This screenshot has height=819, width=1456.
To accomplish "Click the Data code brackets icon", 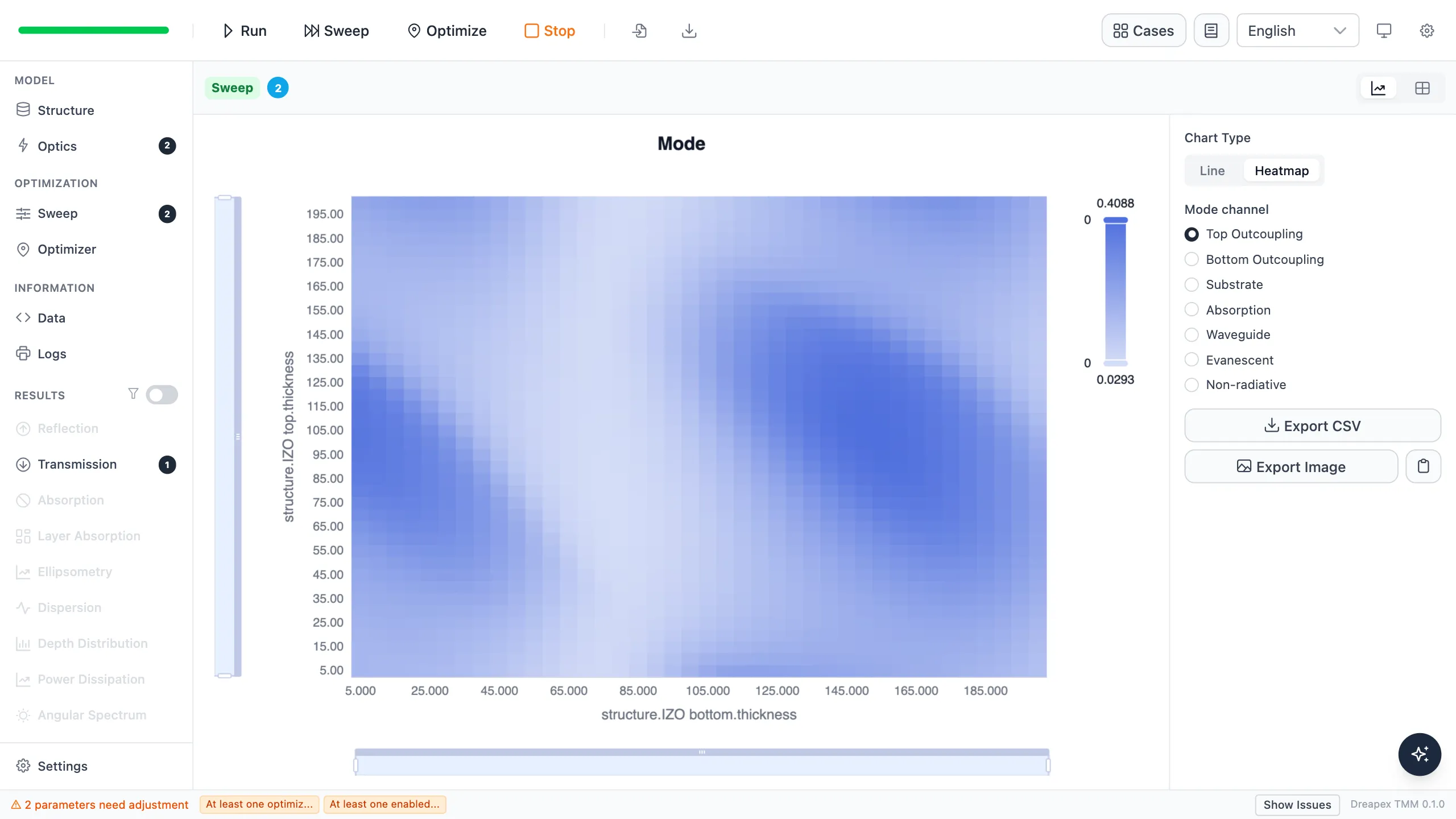I will click(x=23, y=318).
